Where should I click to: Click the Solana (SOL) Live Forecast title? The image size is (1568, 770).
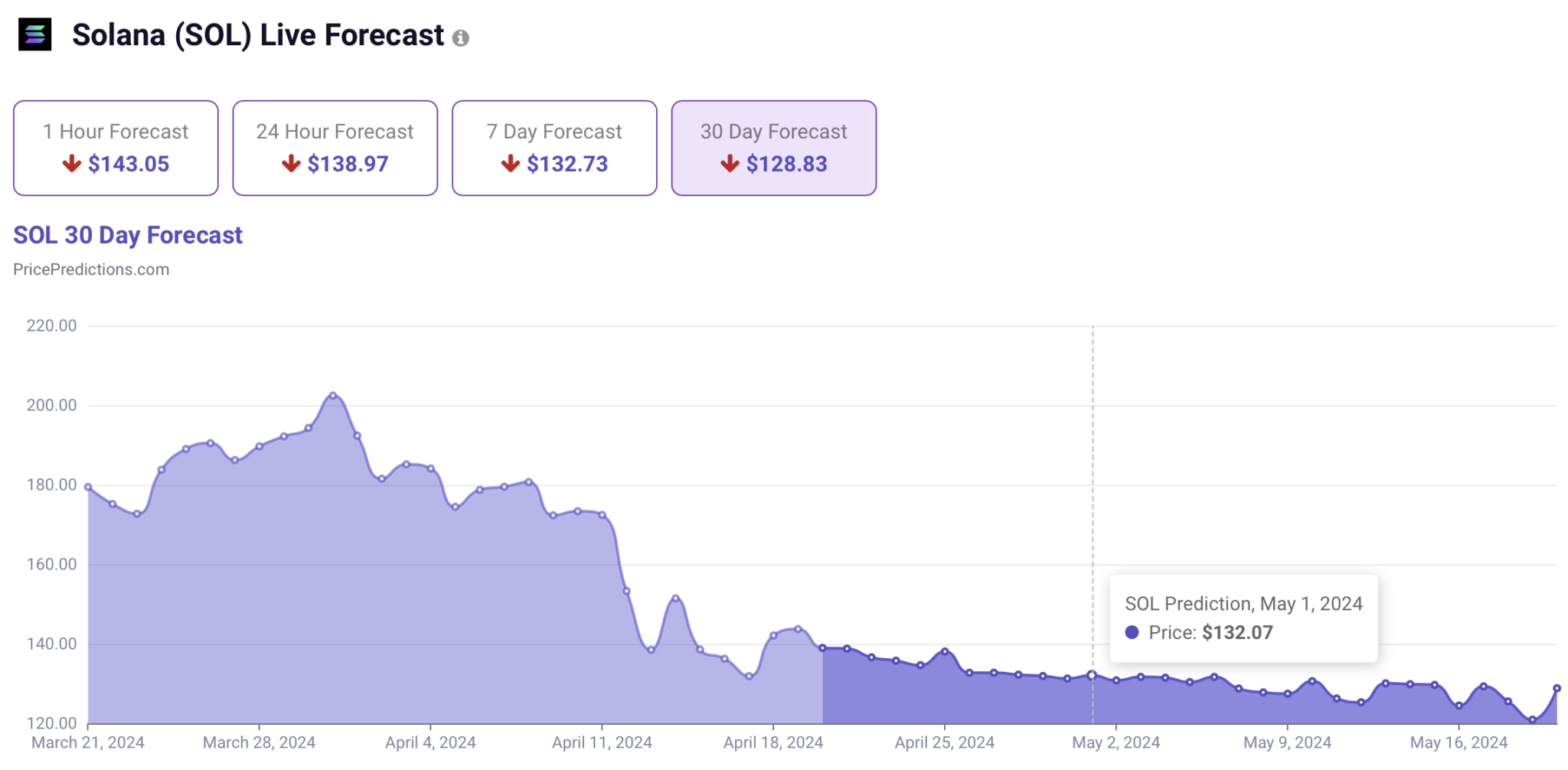[258, 35]
